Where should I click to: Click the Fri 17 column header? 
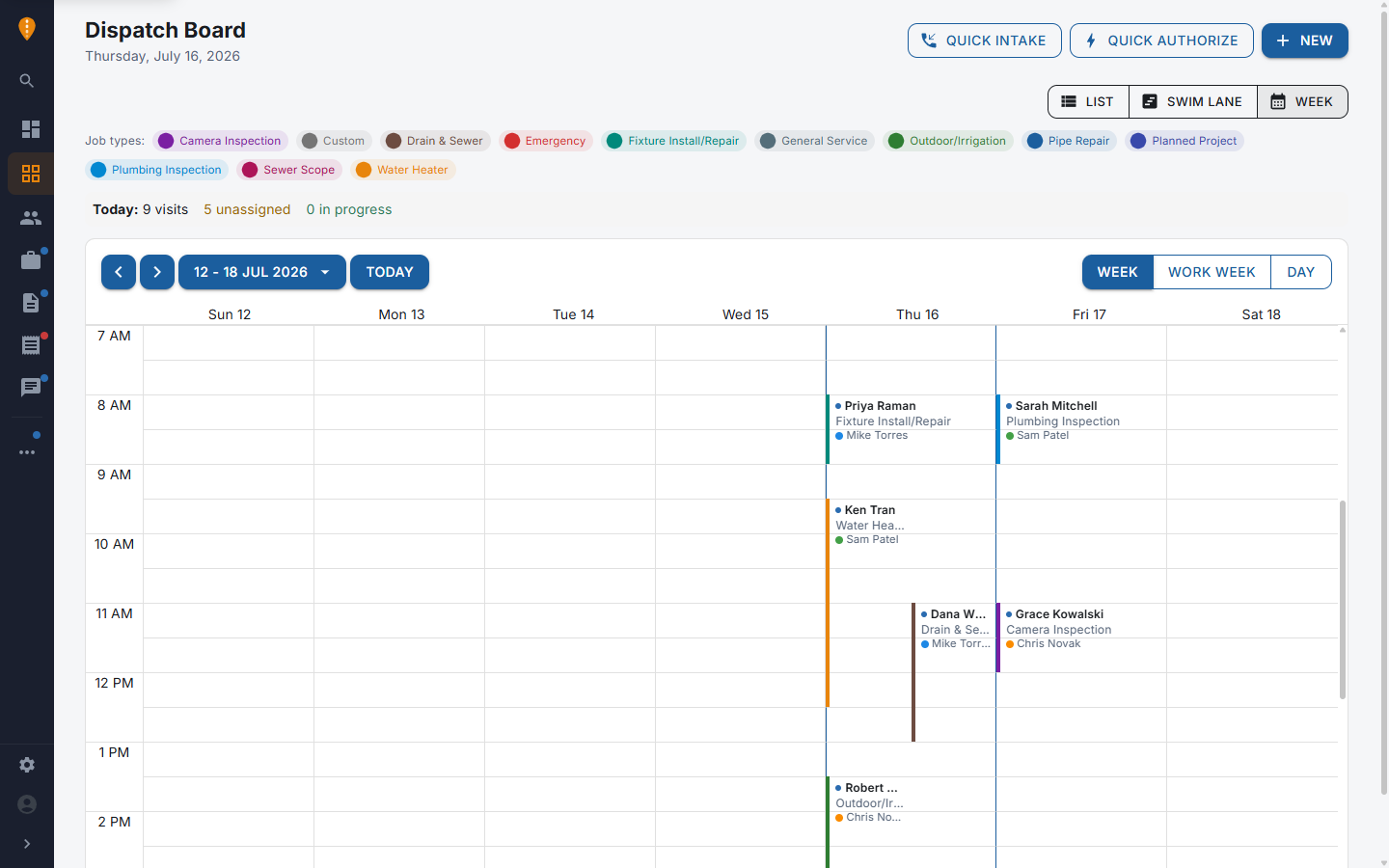point(1089,314)
